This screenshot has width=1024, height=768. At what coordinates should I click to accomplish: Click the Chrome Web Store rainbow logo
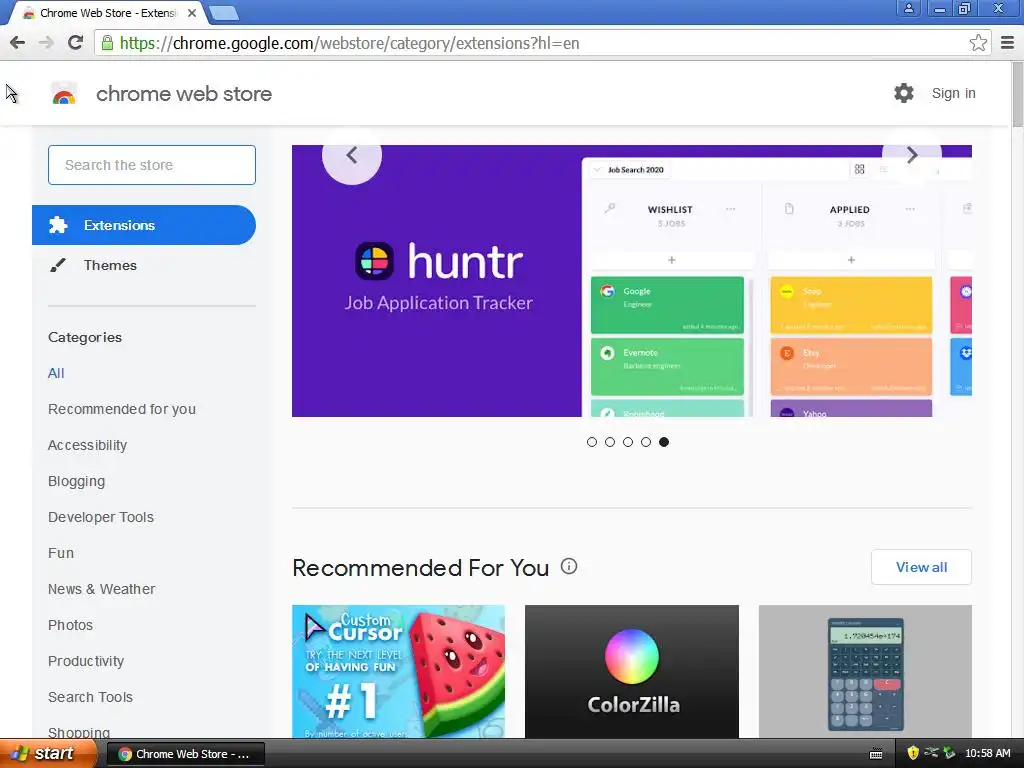point(64,94)
